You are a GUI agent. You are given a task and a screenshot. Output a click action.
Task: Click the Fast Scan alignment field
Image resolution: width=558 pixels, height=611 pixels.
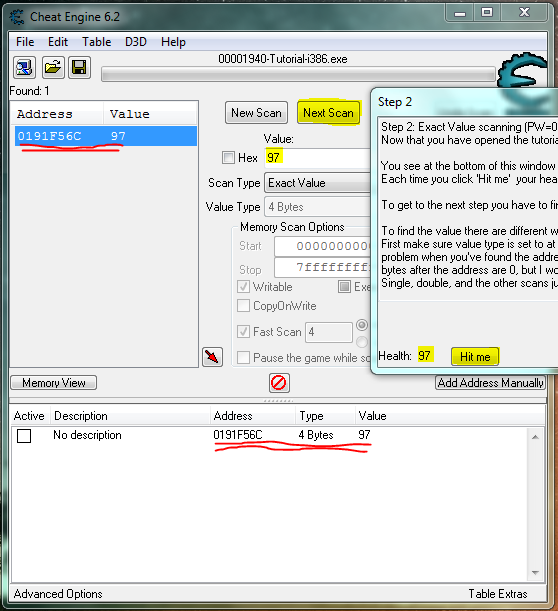(x=329, y=332)
